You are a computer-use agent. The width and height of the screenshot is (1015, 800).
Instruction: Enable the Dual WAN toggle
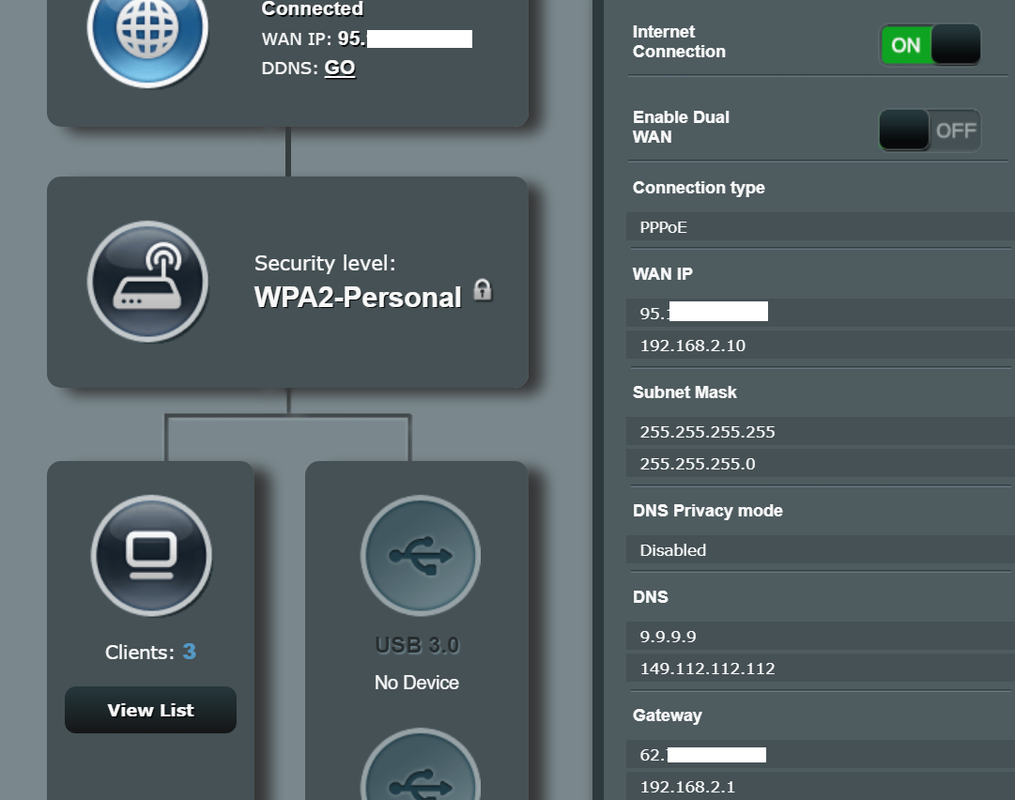(929, 131)
